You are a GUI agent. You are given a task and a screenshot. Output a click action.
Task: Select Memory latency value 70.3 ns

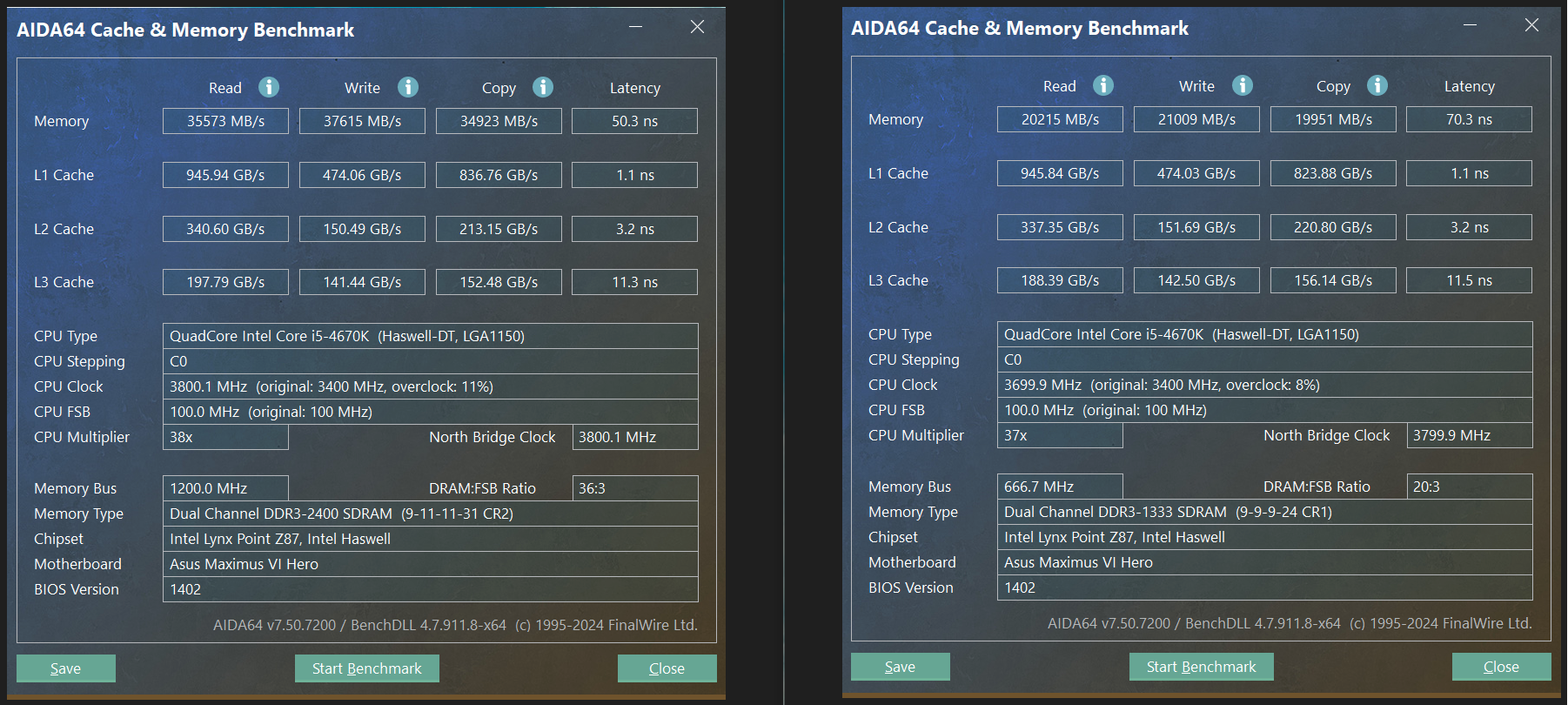(x=1469, y=119)
